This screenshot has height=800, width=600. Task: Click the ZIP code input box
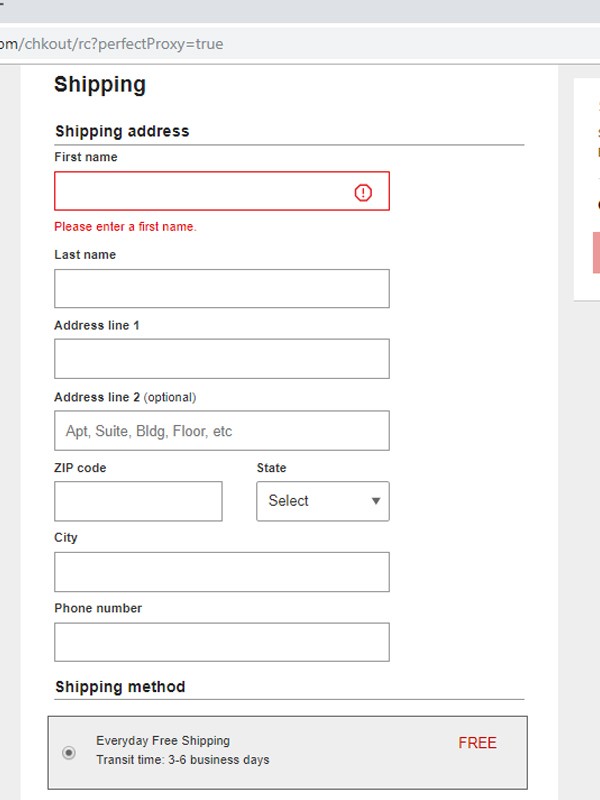pyautogui.click(x=138, y=501)
